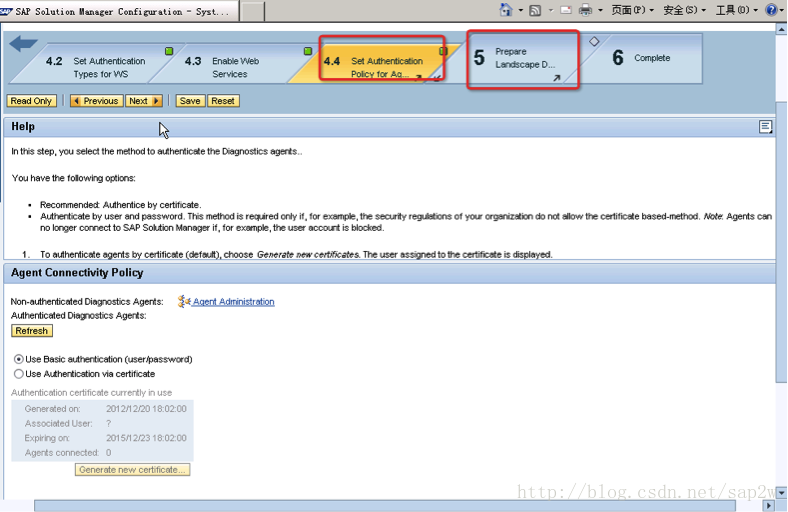Expand the Home icon dropdown arrow
Screen dimensions: 788x512
(x=521, y=10)
